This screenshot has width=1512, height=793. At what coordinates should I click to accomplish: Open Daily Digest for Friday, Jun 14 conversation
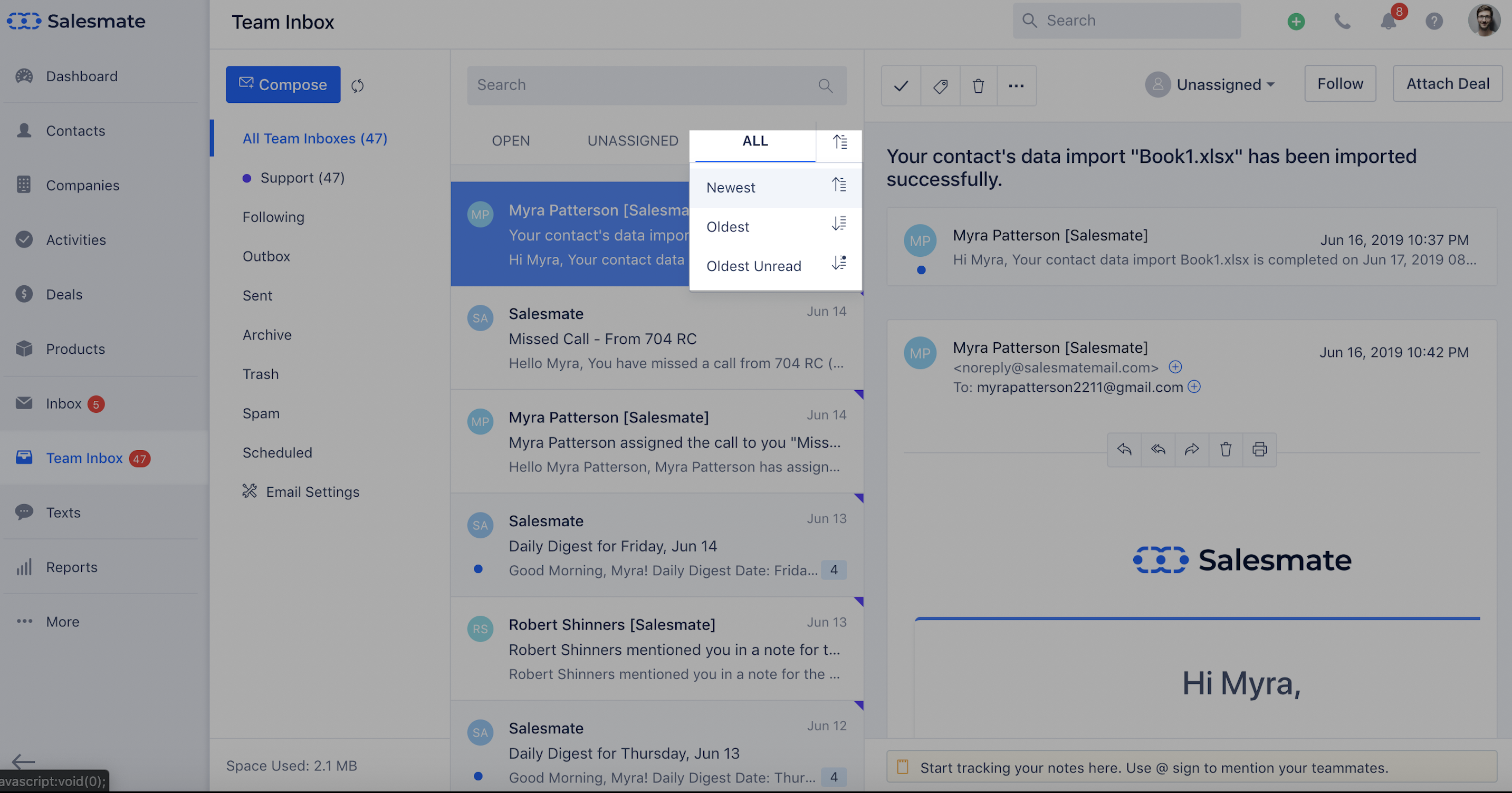[656, 545]
